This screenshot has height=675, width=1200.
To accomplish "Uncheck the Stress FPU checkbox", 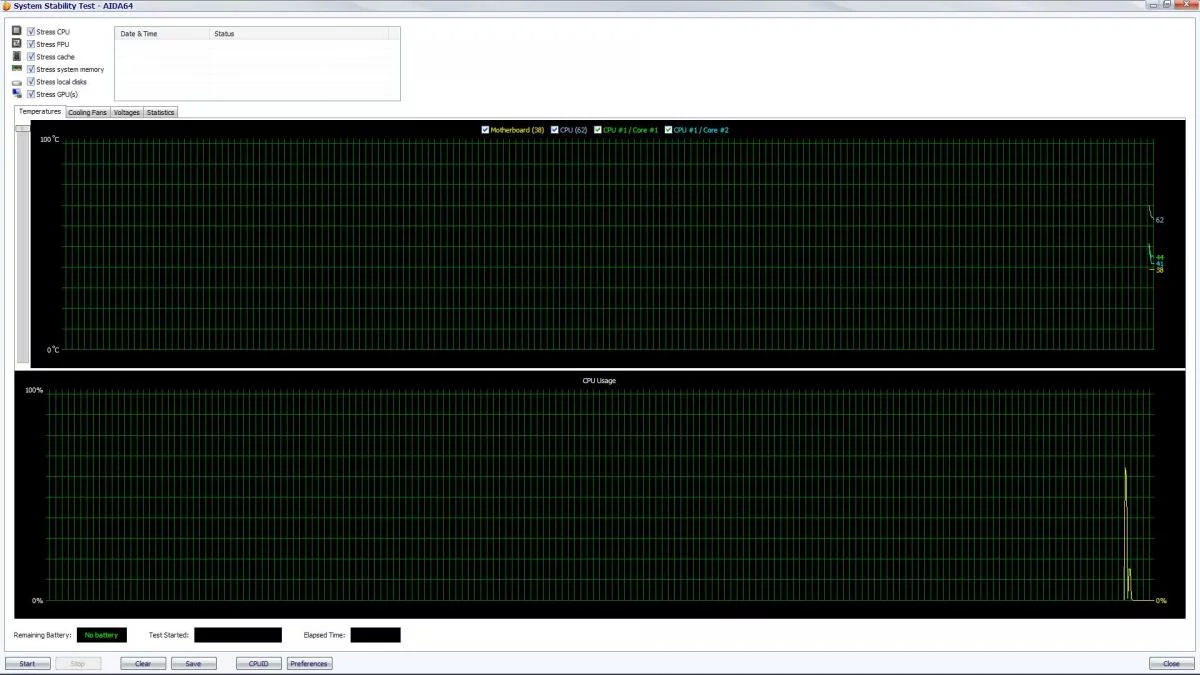I will [31, 44].
